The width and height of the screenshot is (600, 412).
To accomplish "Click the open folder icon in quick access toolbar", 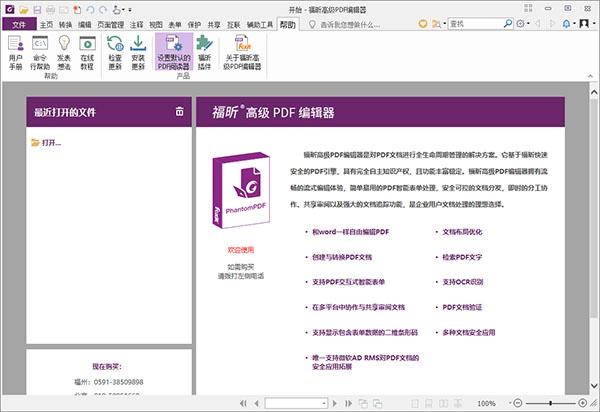I will (x=24, y=10).
